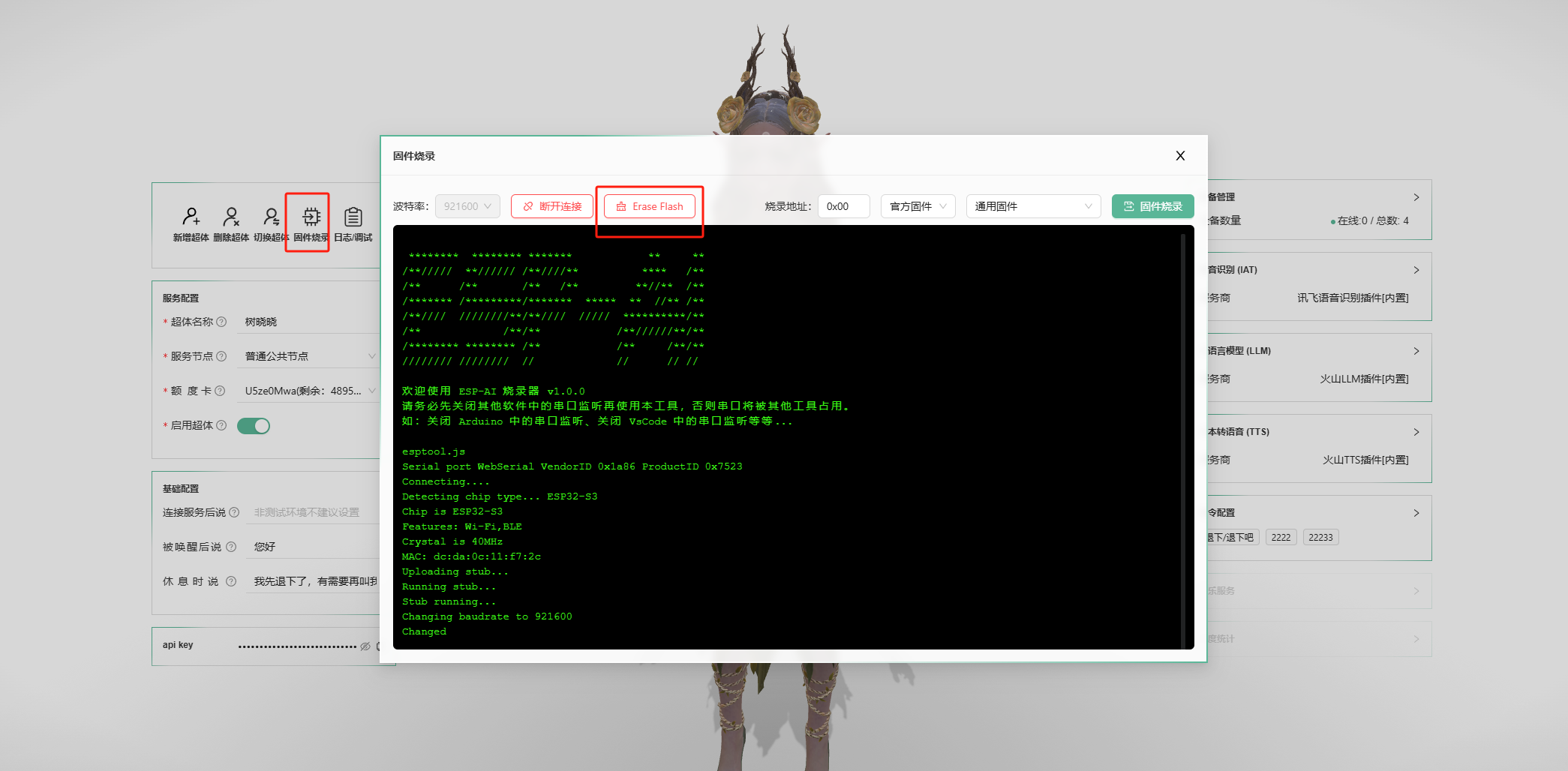Click the 删除超体 delete-user icon
Screen dimensions: 1568x771
231,217
